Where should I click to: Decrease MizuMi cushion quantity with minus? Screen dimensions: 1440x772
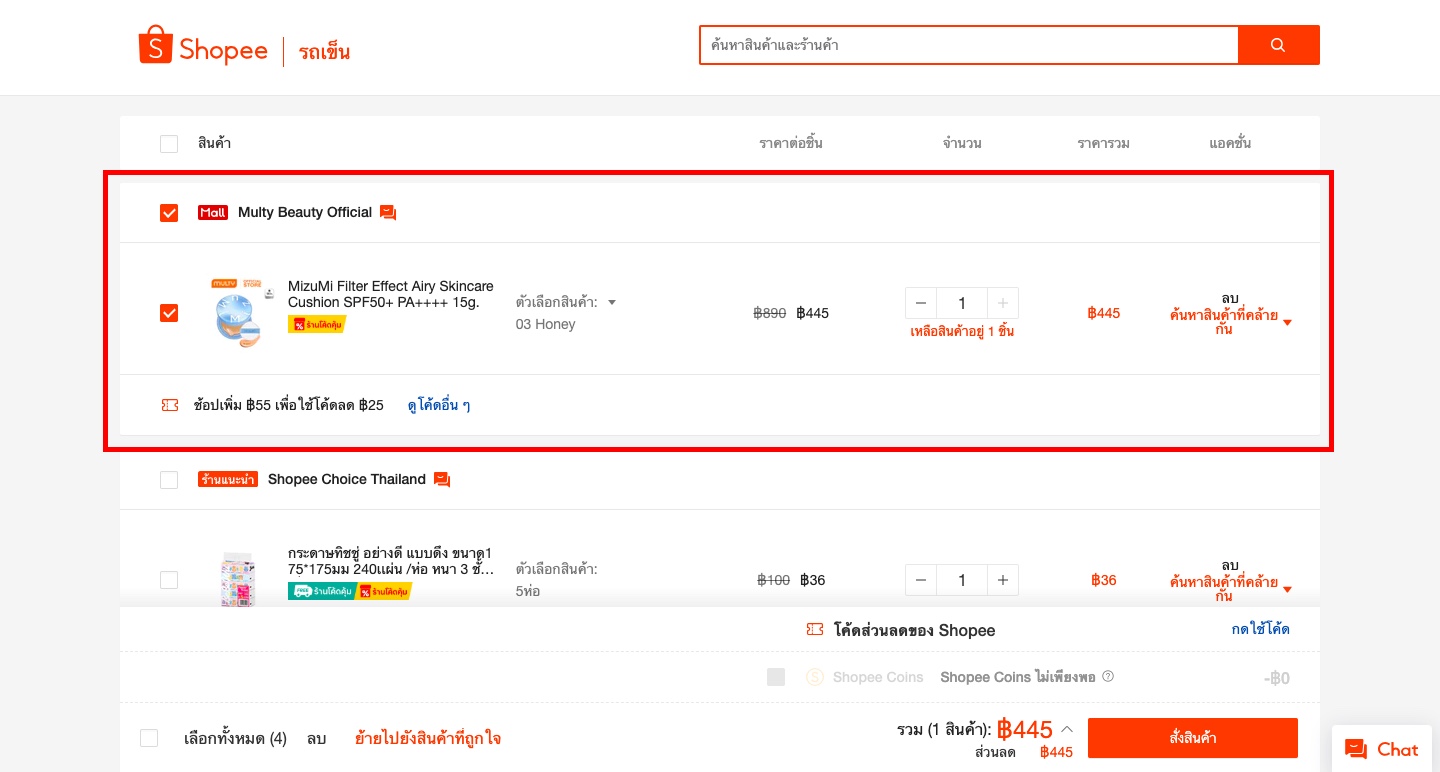pos(921,303)
